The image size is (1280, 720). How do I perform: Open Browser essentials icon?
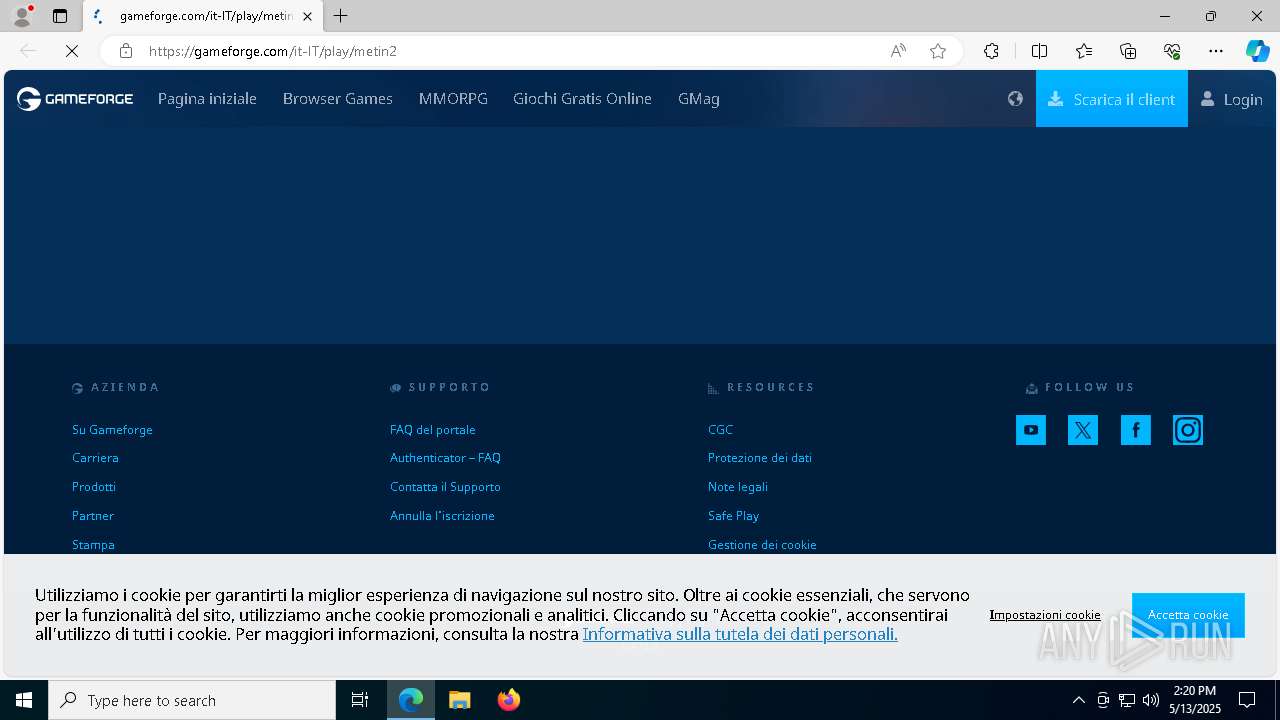[1172, 51]
